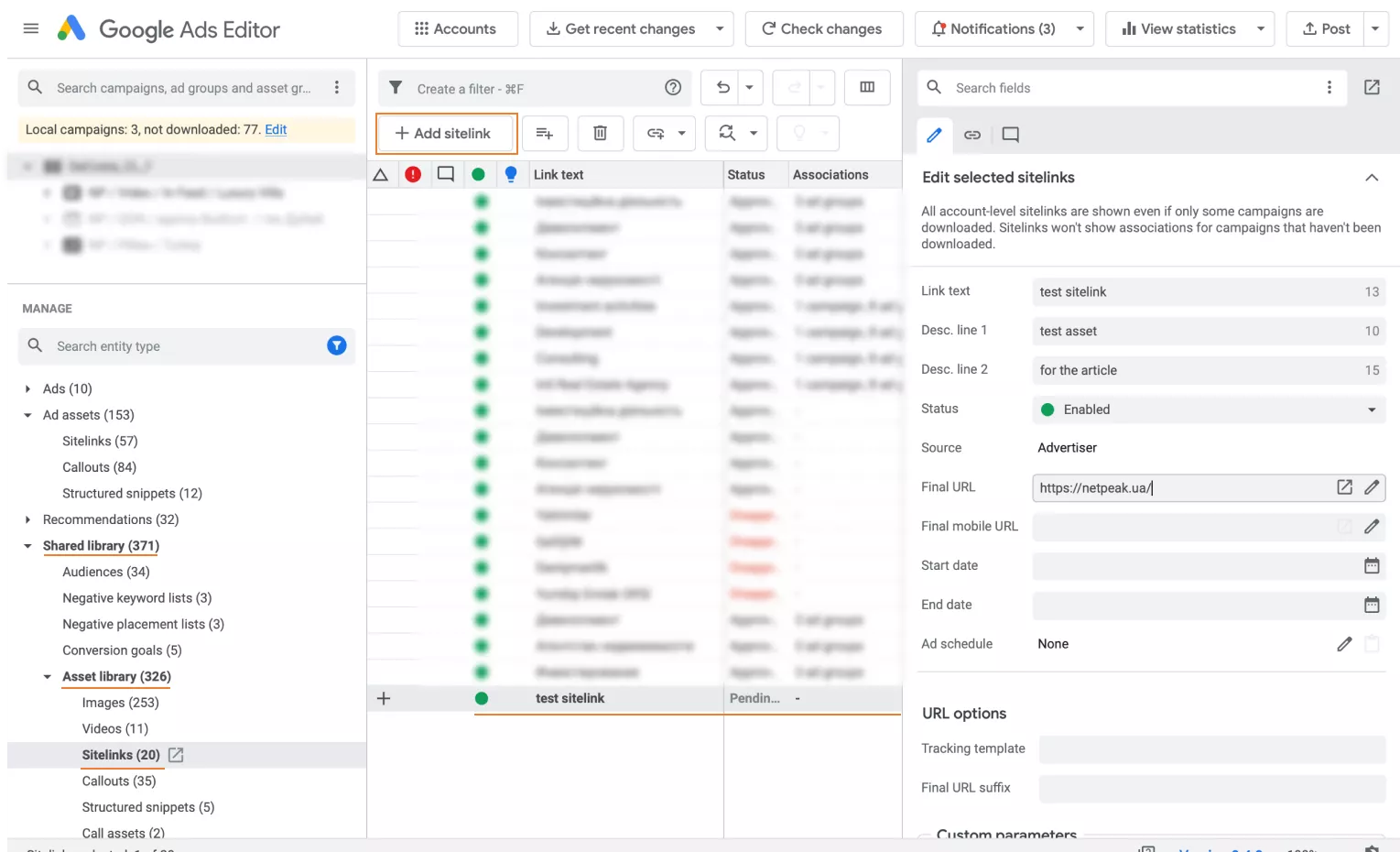Switch to link associations tab

click(972, 135)
